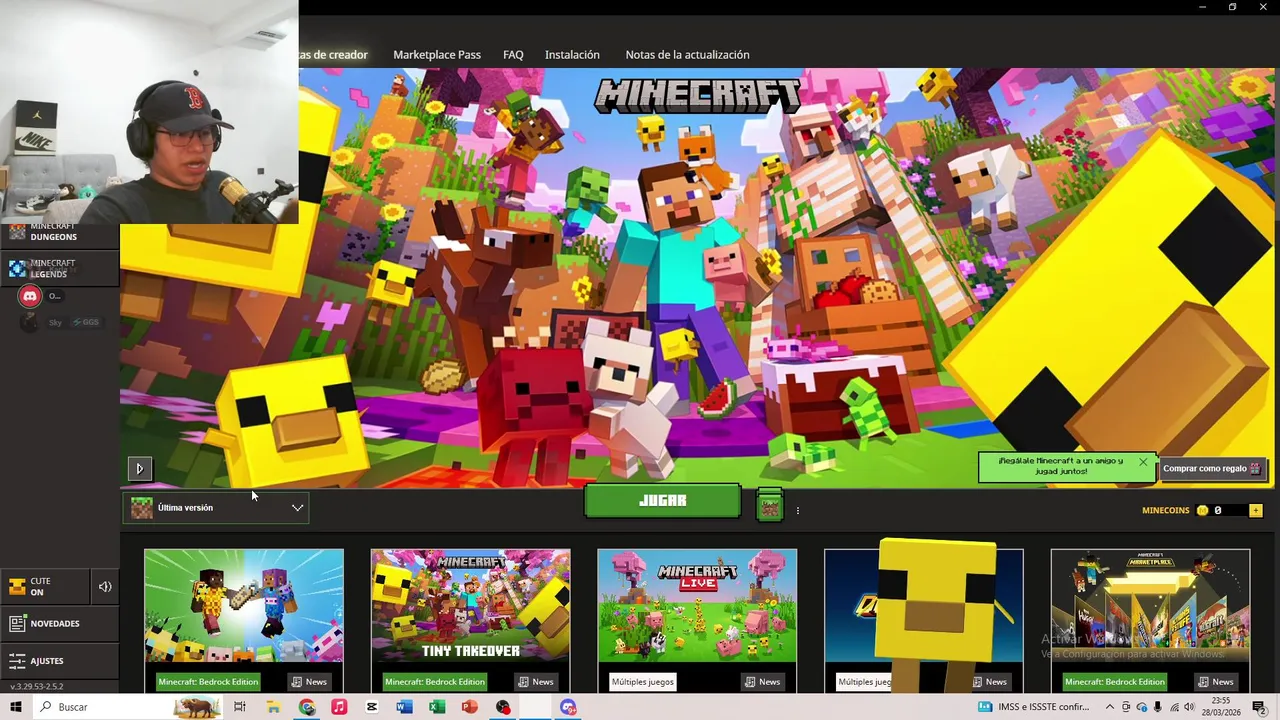Click Minecraft: Bedrock Edition tag on Marketplace card
The height and width of the screenshot is (720, 1280).
click(x=1115, y=682)
